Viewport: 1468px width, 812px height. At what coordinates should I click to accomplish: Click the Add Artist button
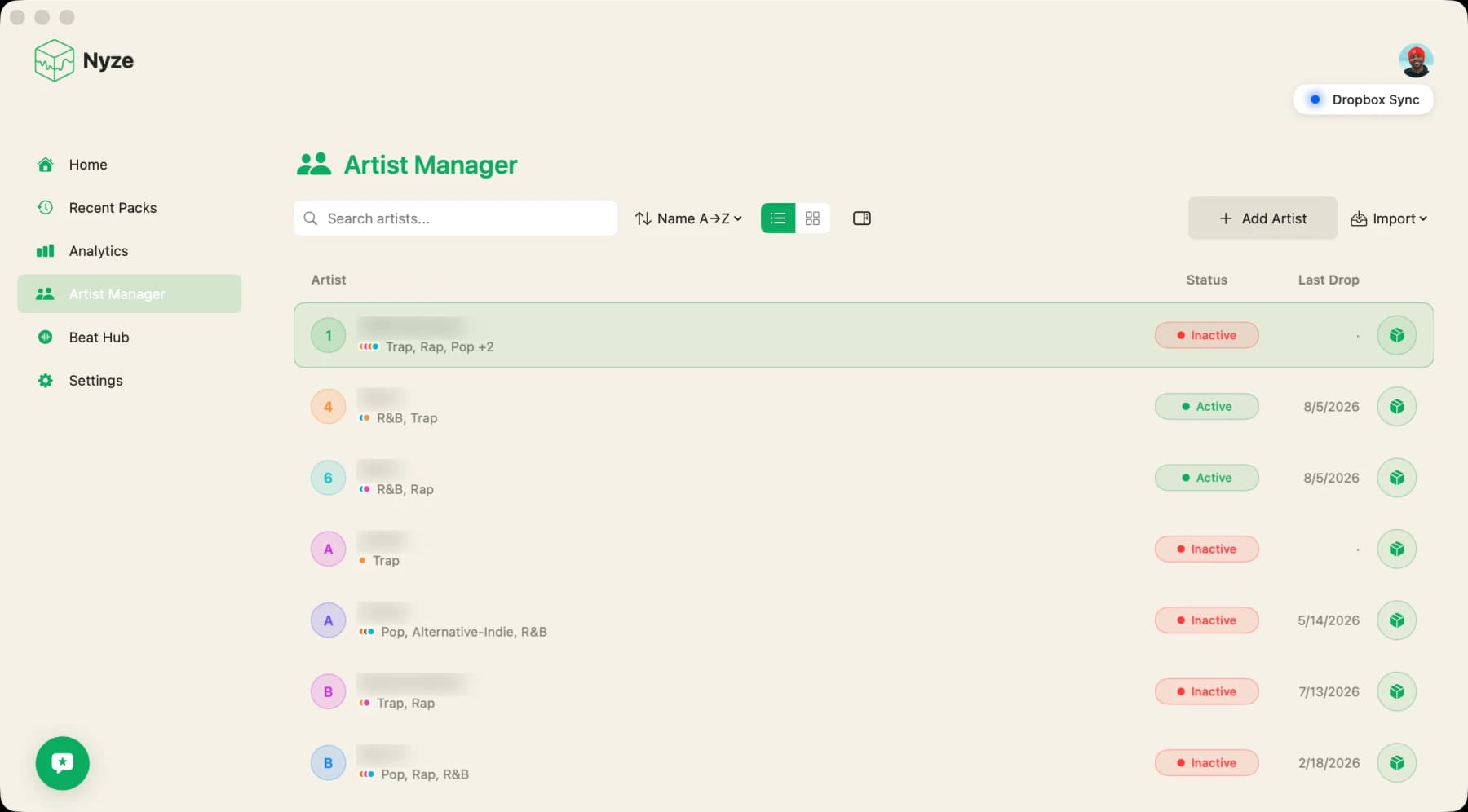1262,218
